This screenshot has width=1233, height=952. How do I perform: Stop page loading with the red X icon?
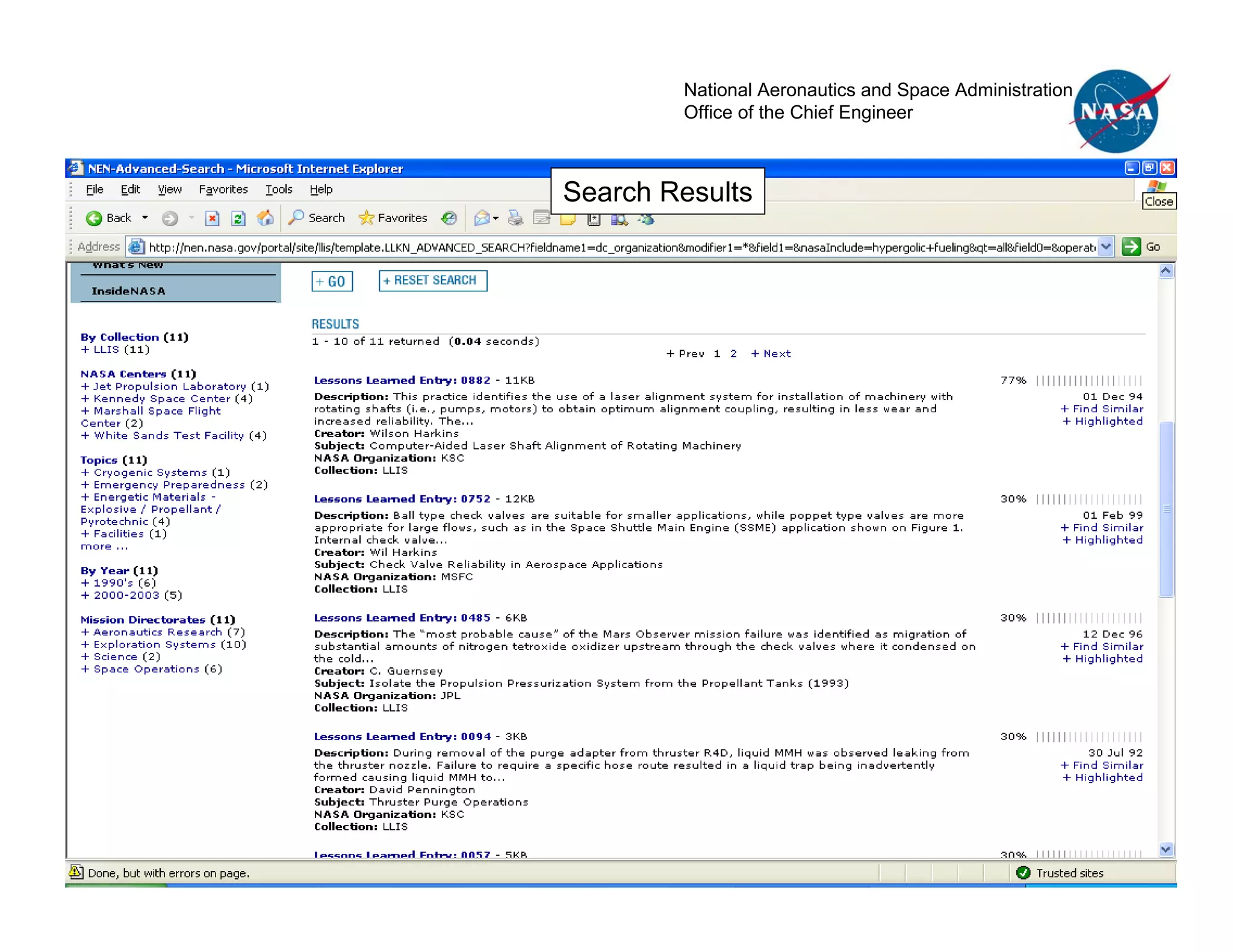click(212, 218)
